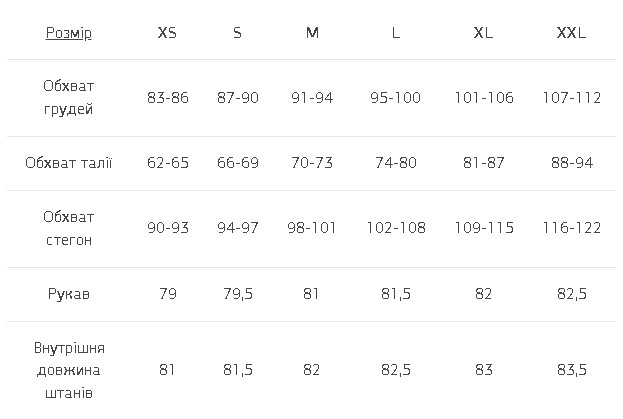Select the 116-122 hip value cell
Screen dimensions: 623x419
(x=571, y=228)
